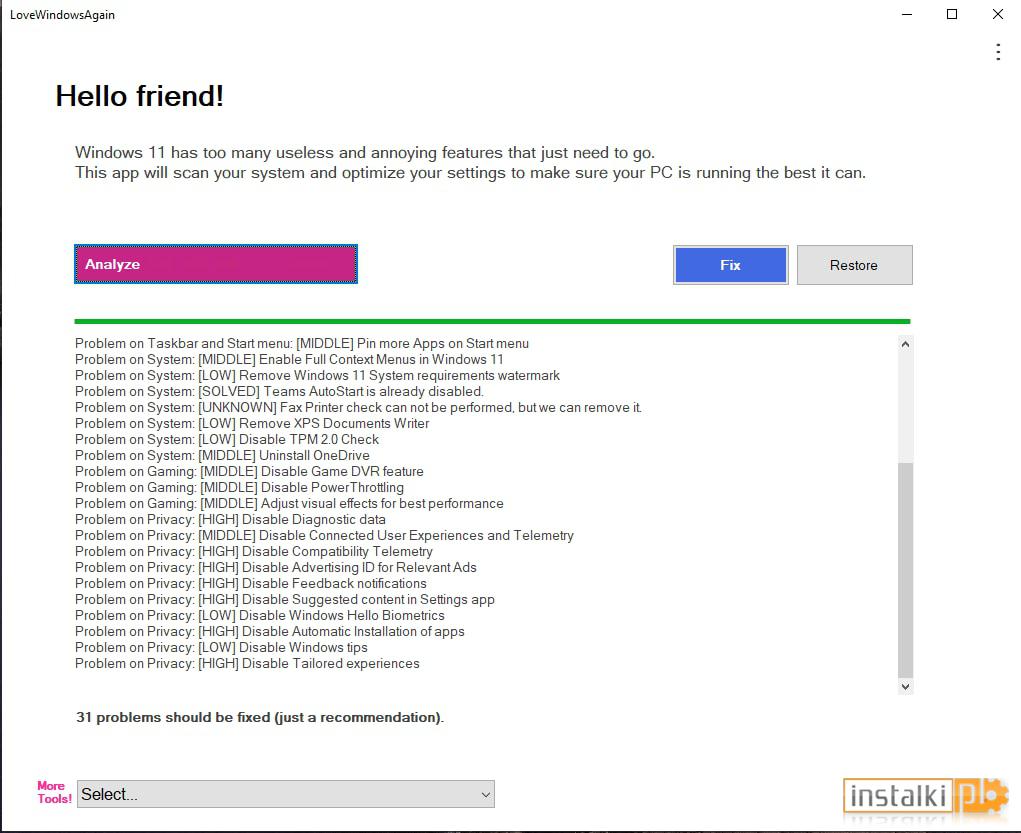Select 'Enable Full Context Menus in Windows 11' row

(x=289, y=360)
